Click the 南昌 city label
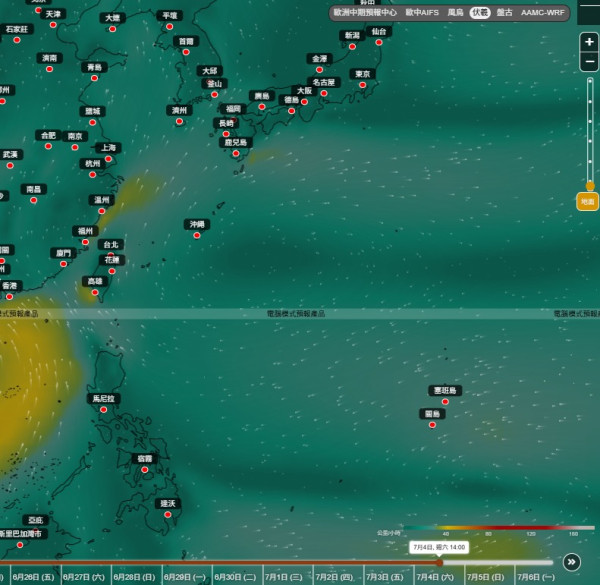The height and width of the screenshot is (585, 600). pyautogui.click(x=34, y=189)
